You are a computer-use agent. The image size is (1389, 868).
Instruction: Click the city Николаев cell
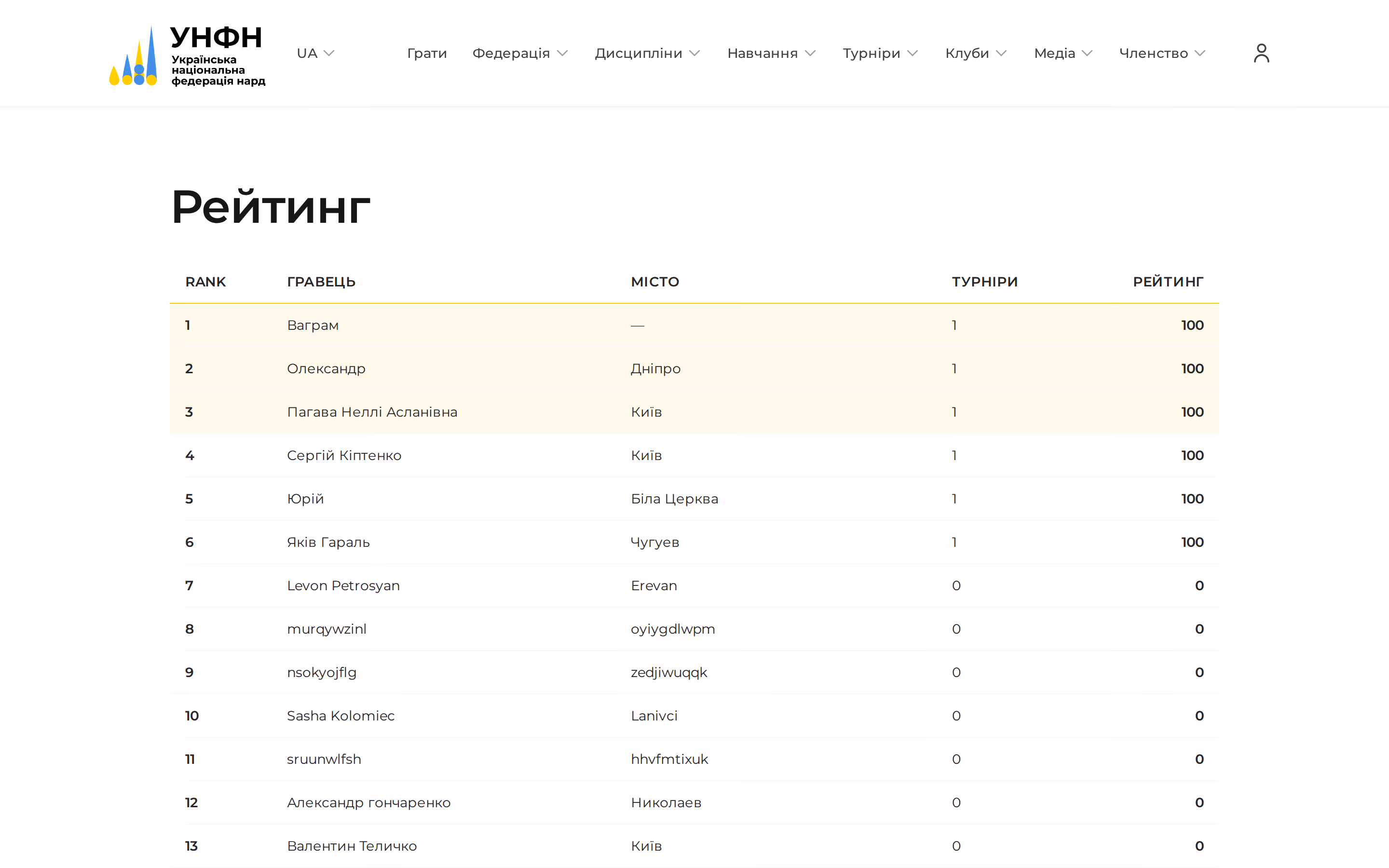(x=666, y=803)
